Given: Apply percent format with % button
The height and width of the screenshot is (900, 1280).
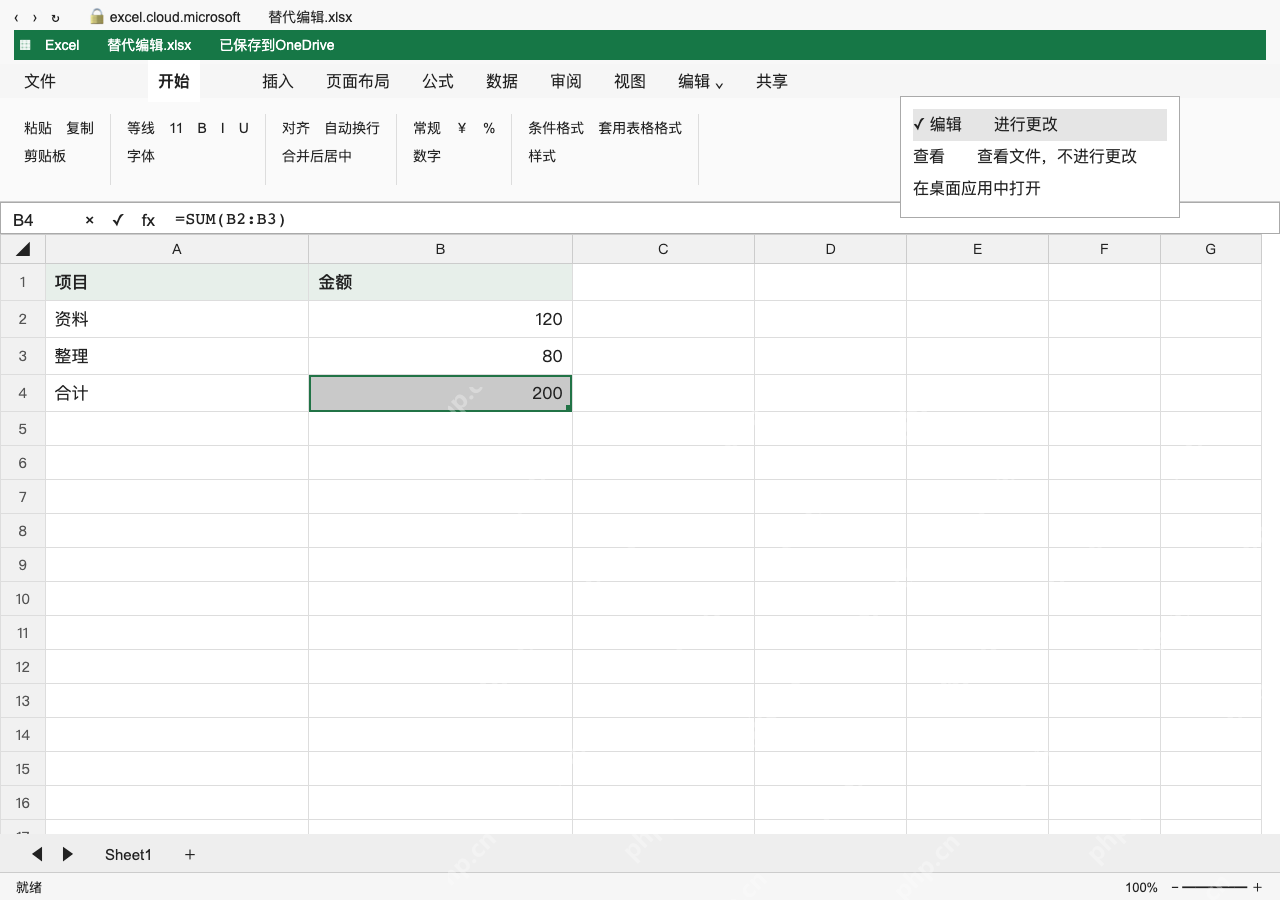Looking at the screenshot, I should tap(489, 128).
